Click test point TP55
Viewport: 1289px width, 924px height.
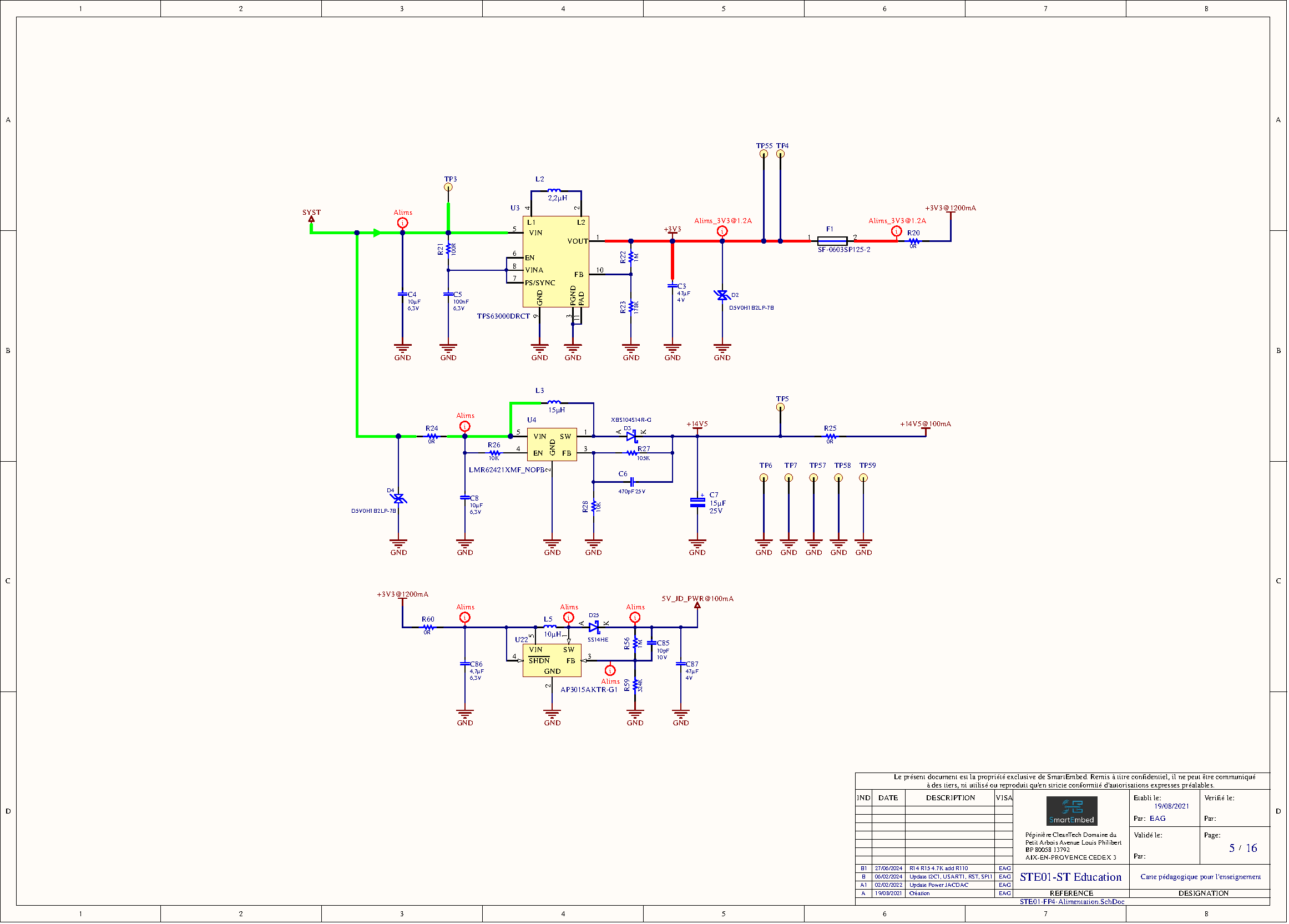click(764, 155)
